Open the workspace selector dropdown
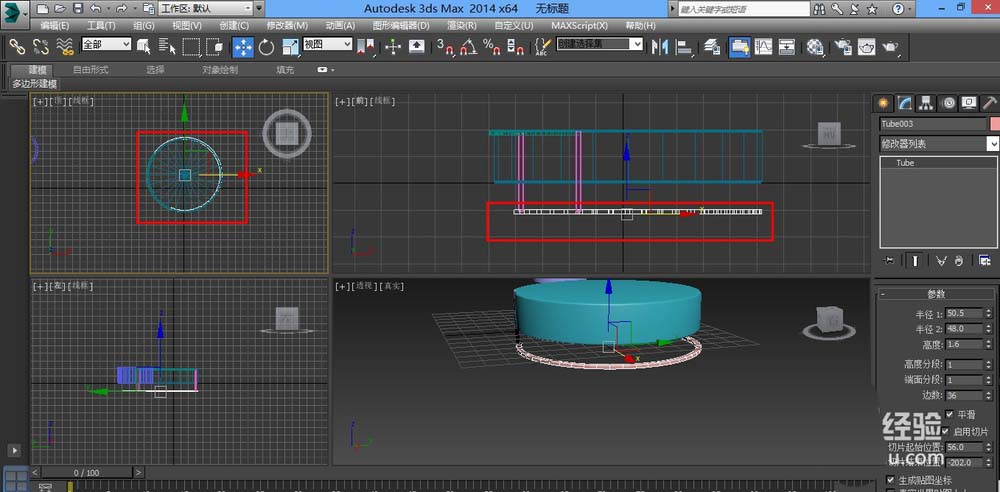 pos(205,9)
